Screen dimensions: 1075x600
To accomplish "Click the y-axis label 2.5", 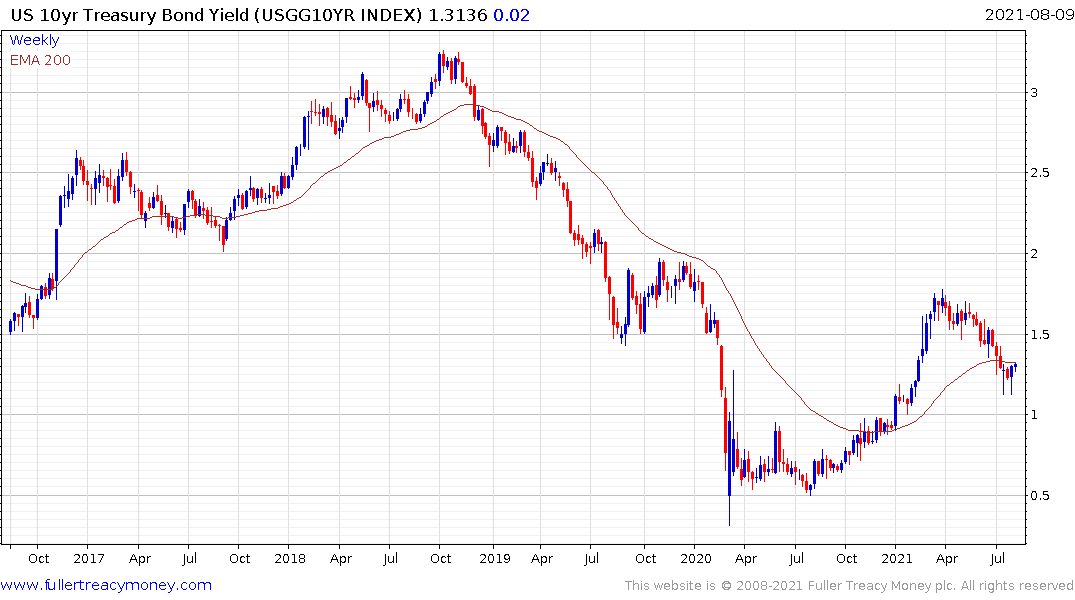I will 1040,173.
